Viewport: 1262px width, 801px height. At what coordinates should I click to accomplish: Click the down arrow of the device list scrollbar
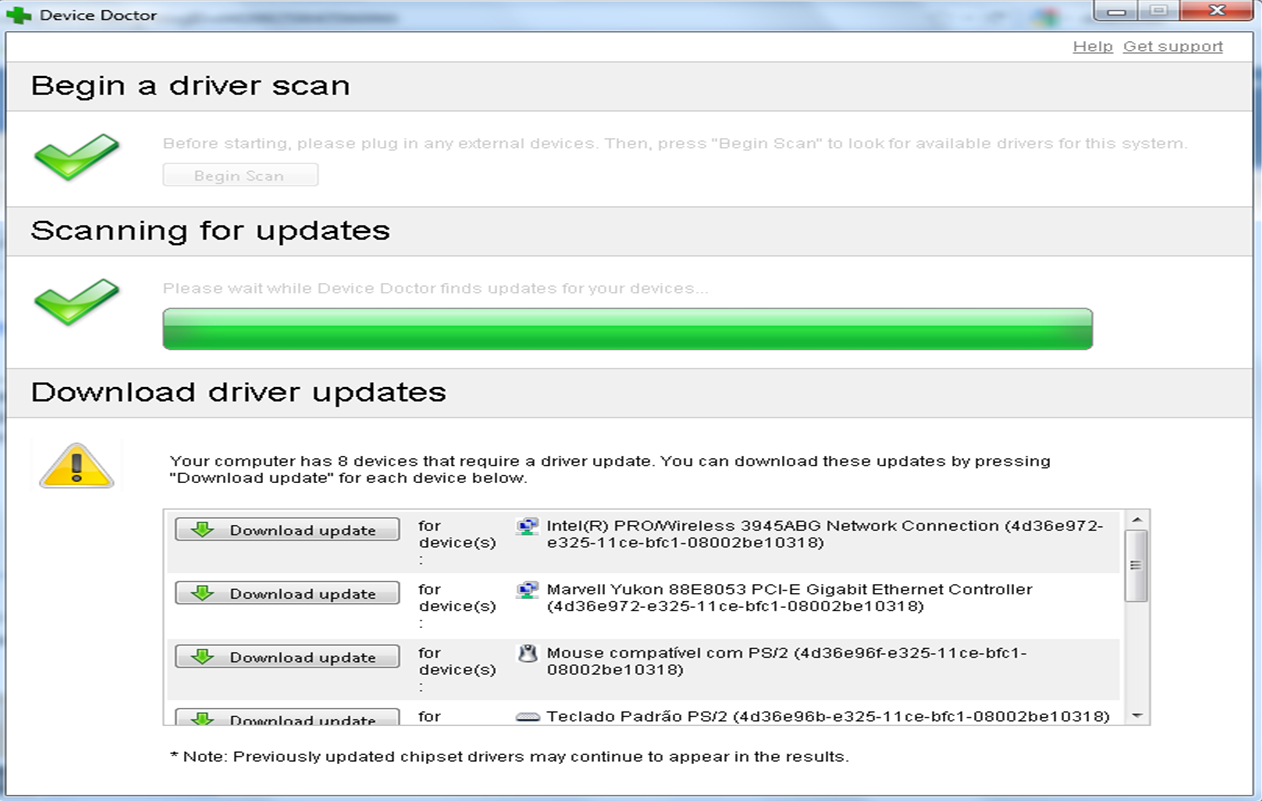(1136, 715)
